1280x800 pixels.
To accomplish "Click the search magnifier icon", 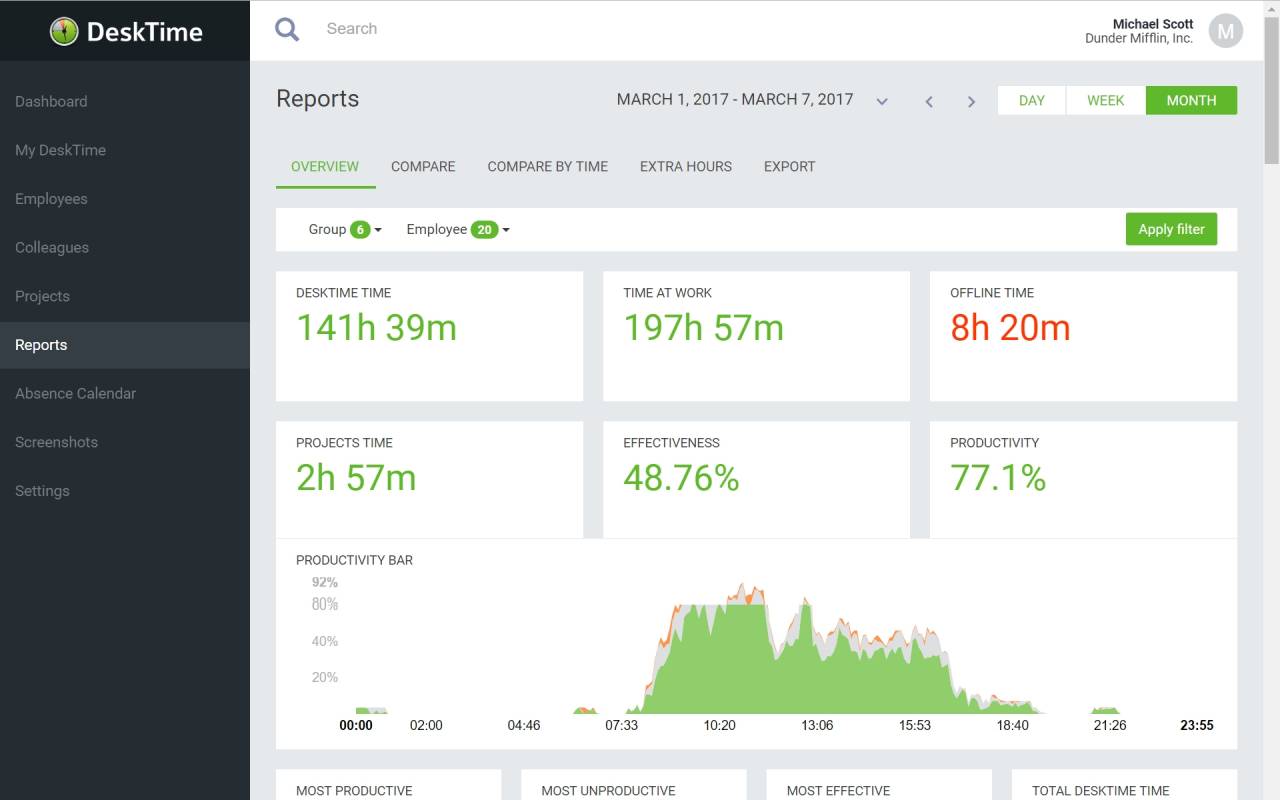I will click(287, 29).
